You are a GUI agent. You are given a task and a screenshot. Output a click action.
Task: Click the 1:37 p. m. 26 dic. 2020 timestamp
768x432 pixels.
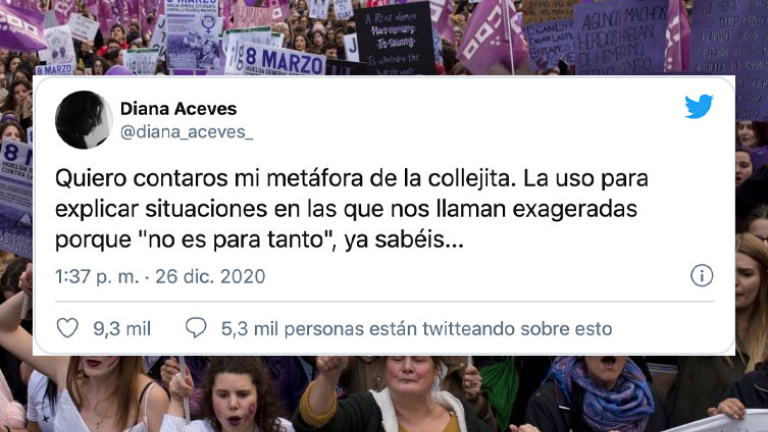pyautogui.click(x=160, y=277)
